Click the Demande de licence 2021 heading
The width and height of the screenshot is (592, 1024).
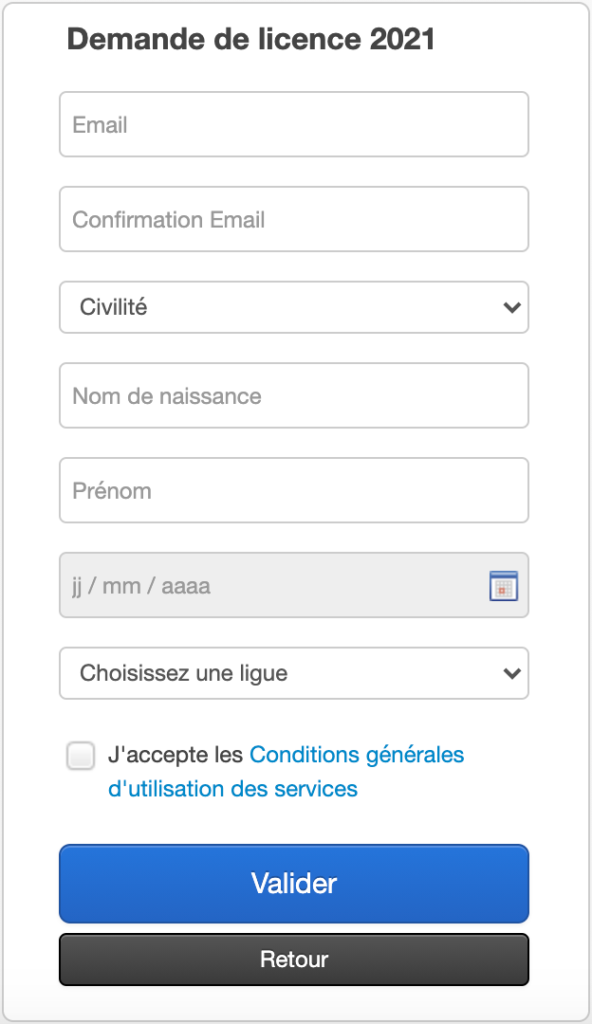point(251,39)
